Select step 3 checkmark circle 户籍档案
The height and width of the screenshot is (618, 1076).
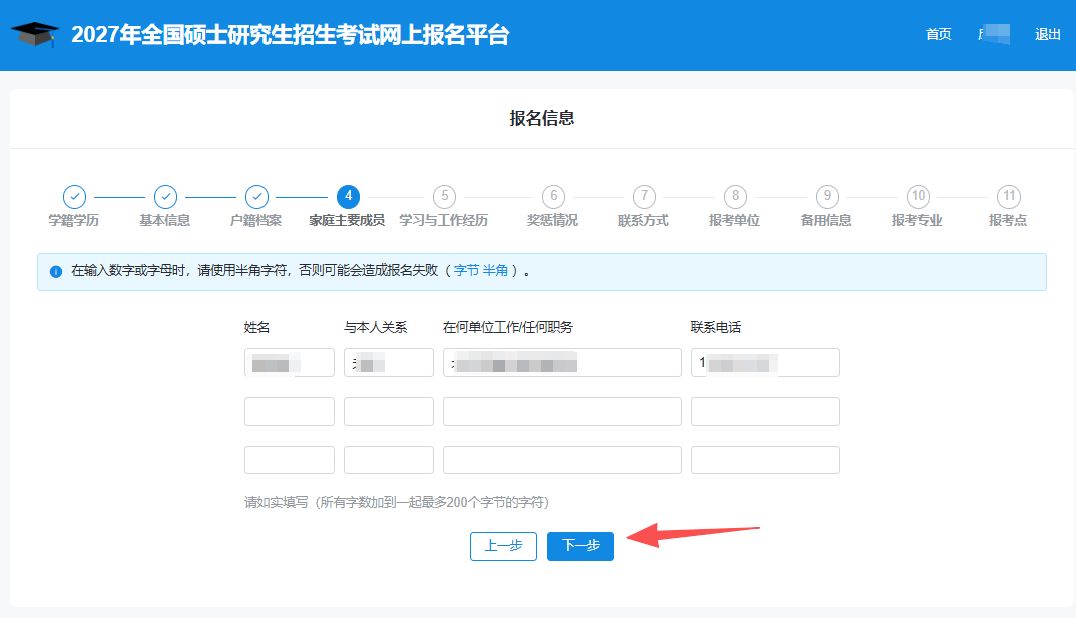pyautogui.click(x=257, y=197)
